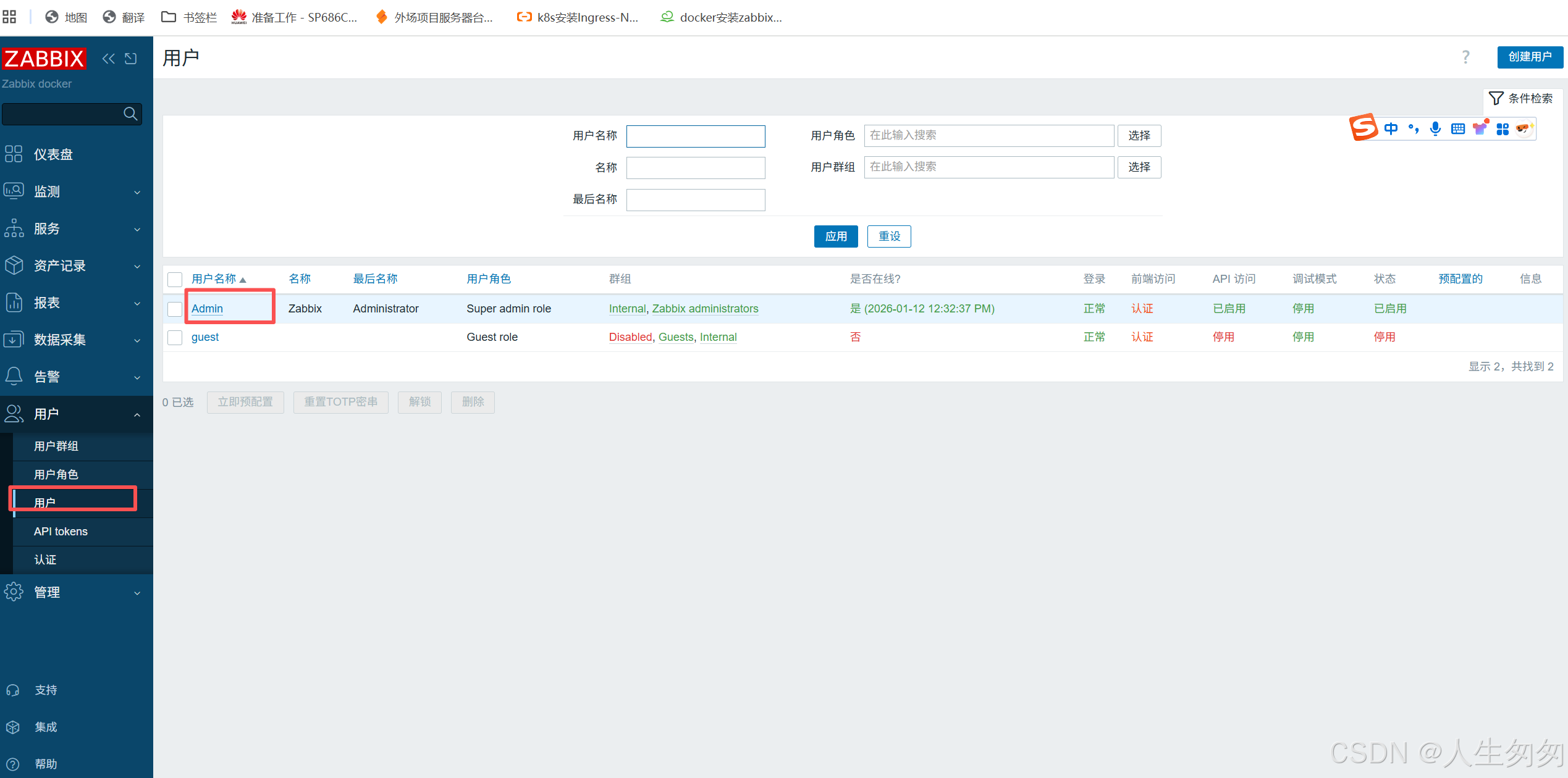Viewport: 1568px width, 778px height.
Task: Check the Admin user row checkbox
Action: click(175, 309)
